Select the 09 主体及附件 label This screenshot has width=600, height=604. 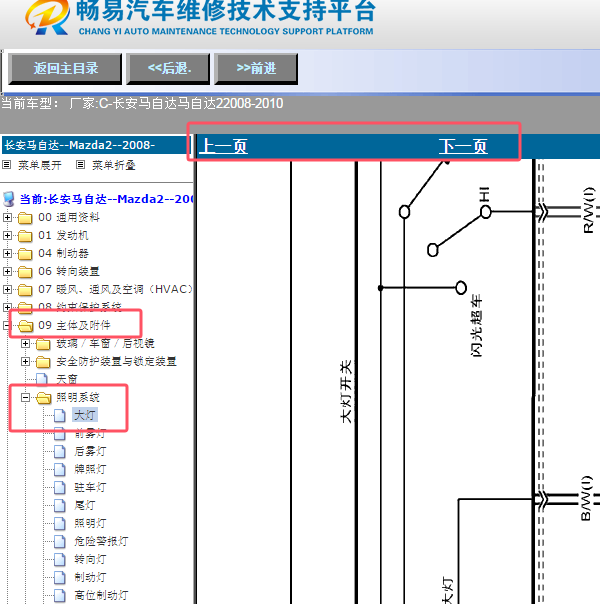coord(74,325)
